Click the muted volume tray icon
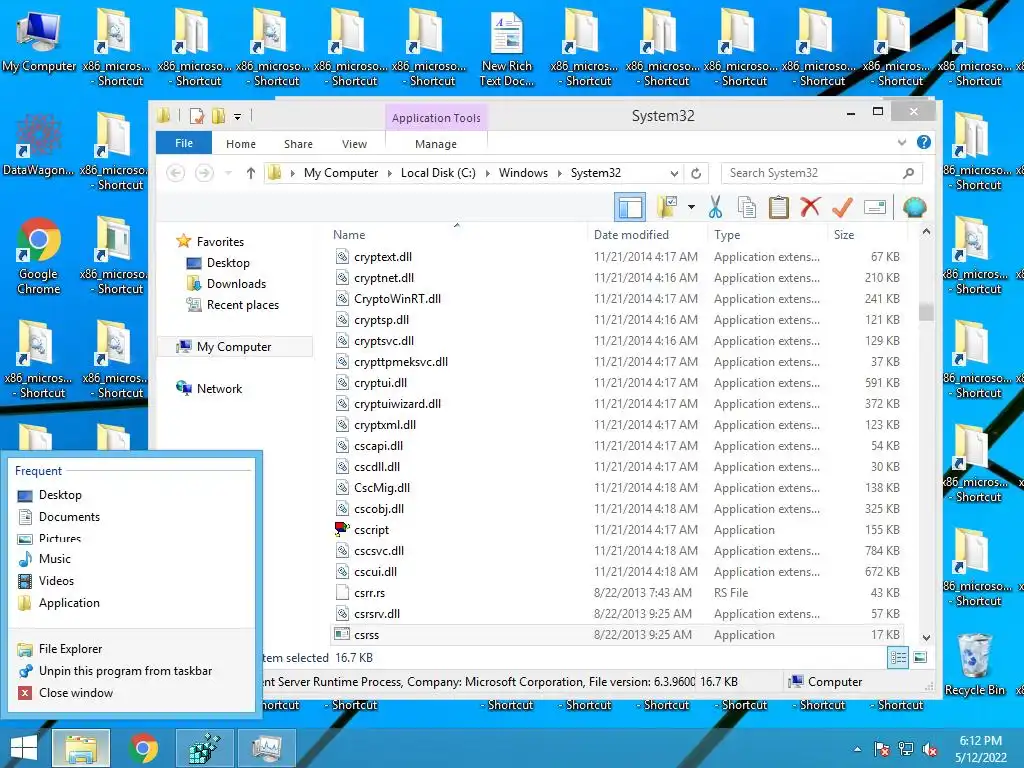The width and height of the screenshot is (1024, 768). [x=930, y=750]
